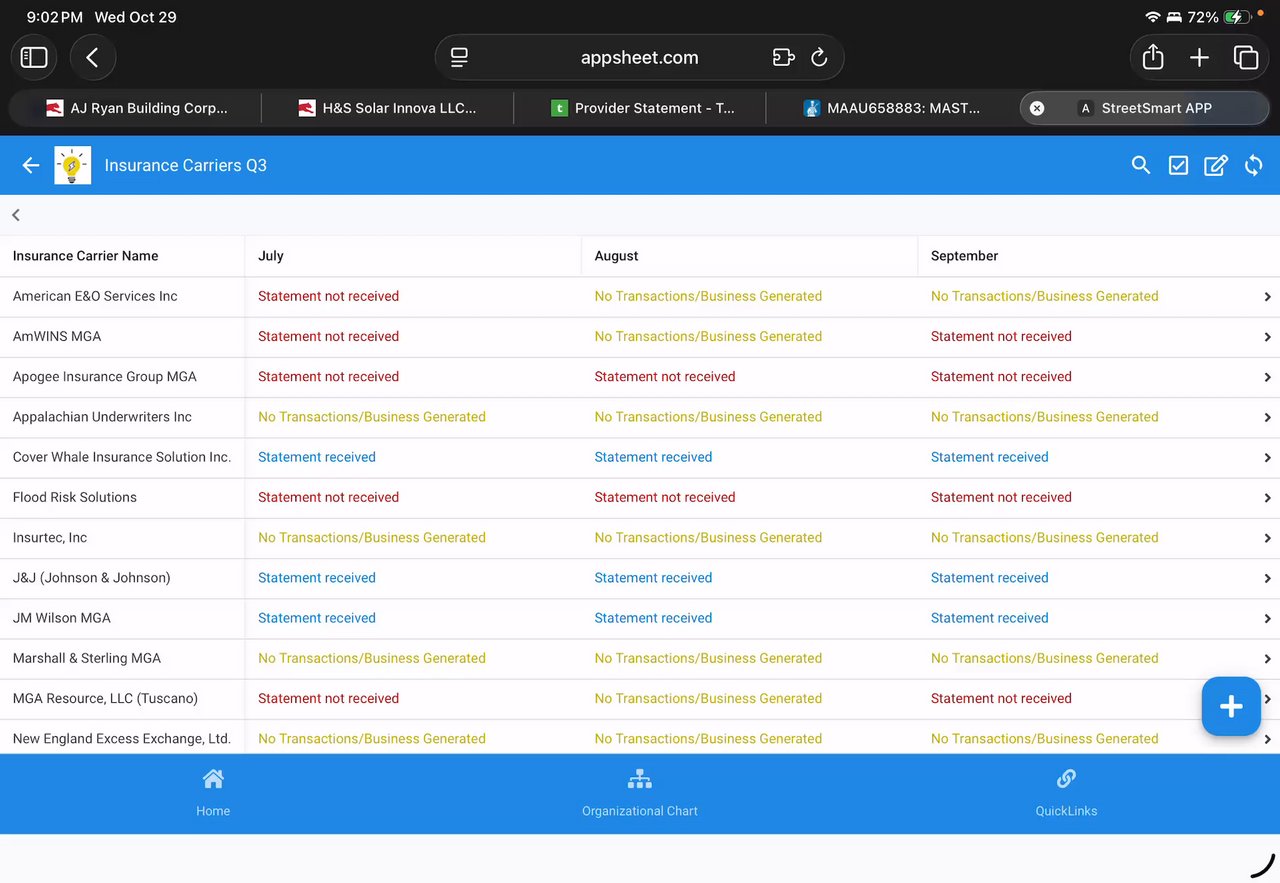The image size is (1280, 883).
Task: Sync the app with the refresh icon
Action: [x=1253, y=165]
